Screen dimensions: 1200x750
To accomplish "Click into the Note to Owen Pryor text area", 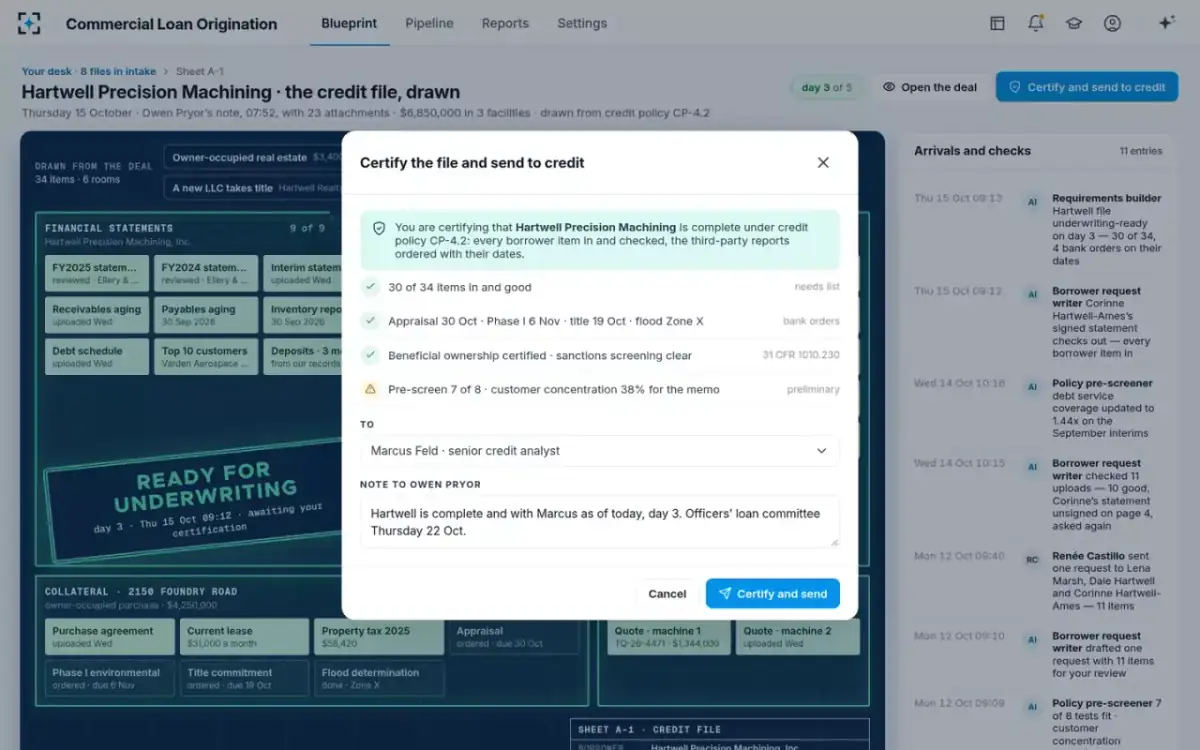I will click(600, 521).
